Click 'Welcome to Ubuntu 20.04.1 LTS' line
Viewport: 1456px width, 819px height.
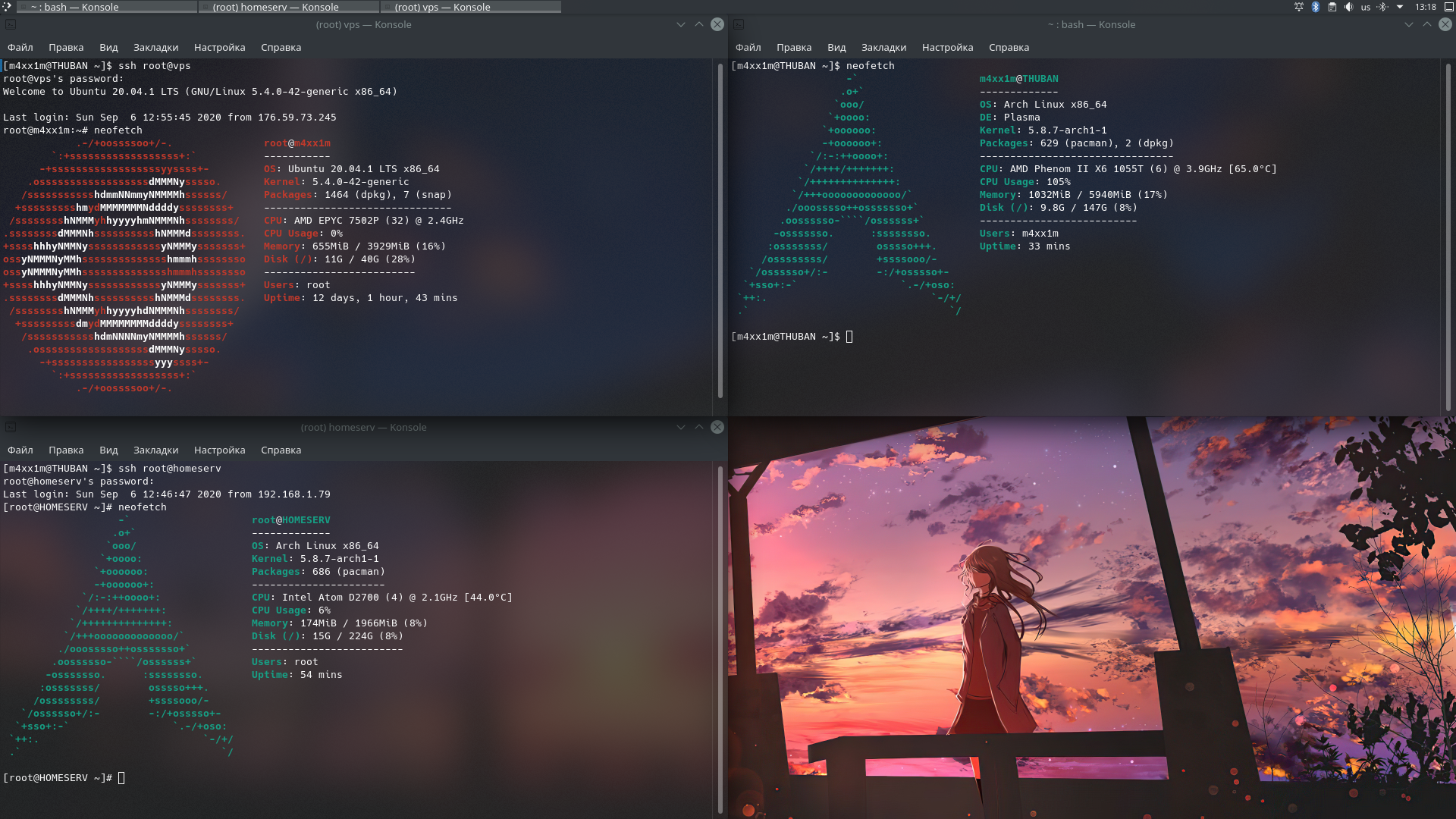pos(200,92)
